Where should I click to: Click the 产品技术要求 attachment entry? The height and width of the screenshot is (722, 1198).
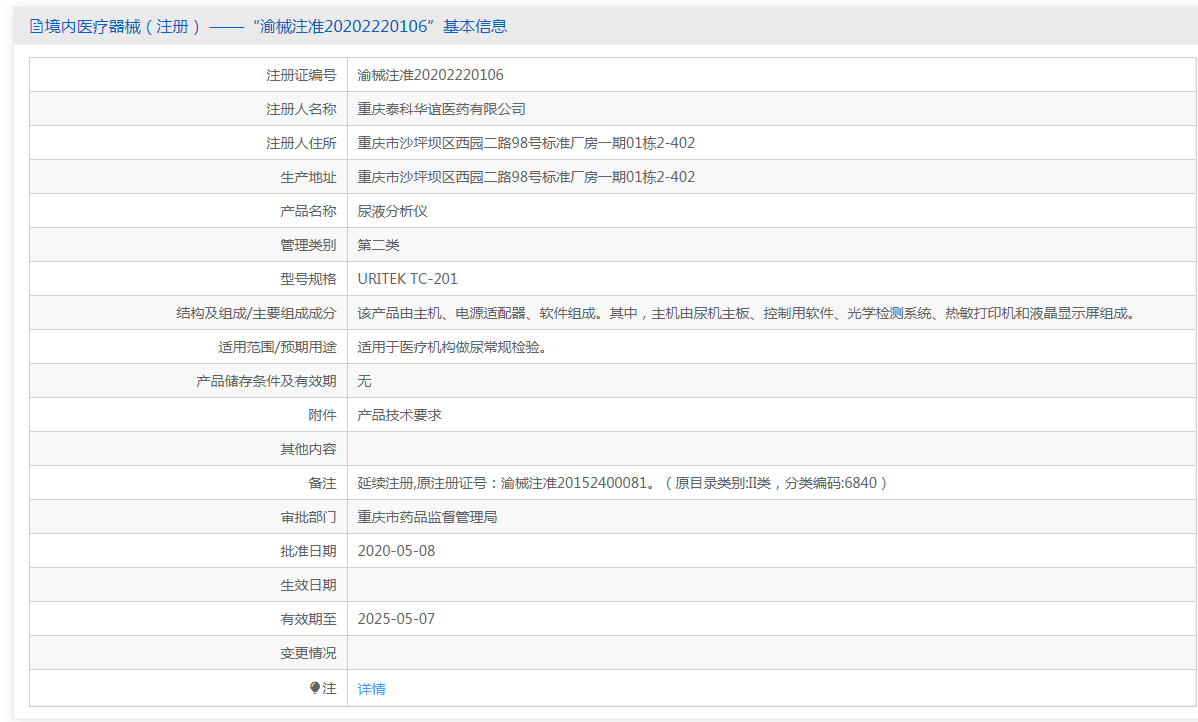[399, 415]
